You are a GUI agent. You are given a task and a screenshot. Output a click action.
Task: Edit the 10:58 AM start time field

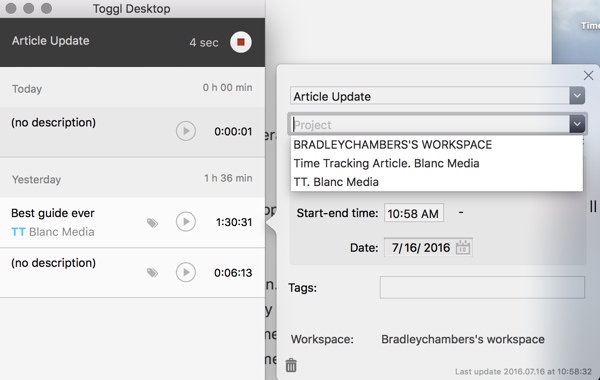414,213
